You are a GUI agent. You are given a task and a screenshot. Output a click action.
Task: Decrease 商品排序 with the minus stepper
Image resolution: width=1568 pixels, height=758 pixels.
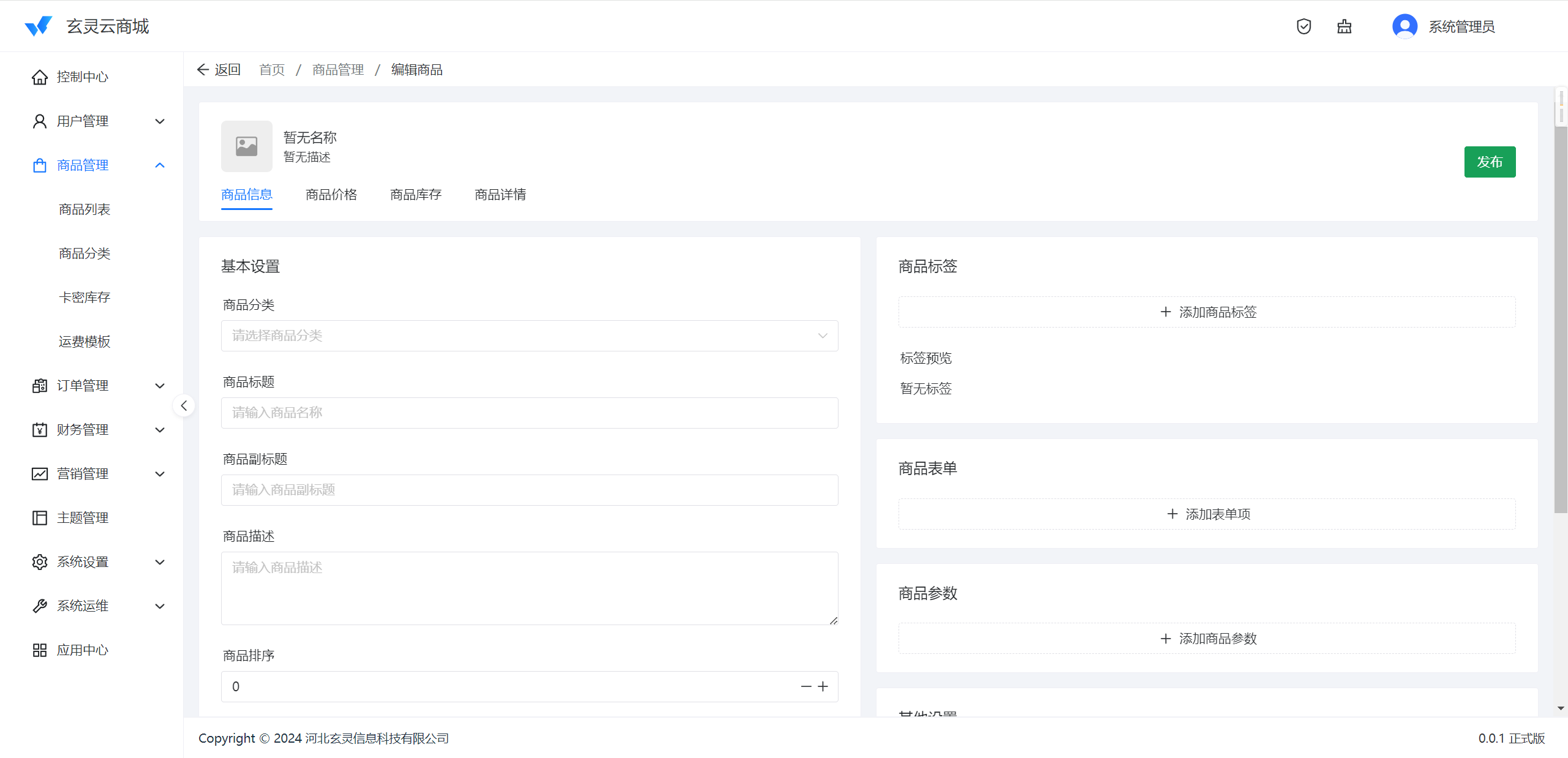tap(805, 687)
